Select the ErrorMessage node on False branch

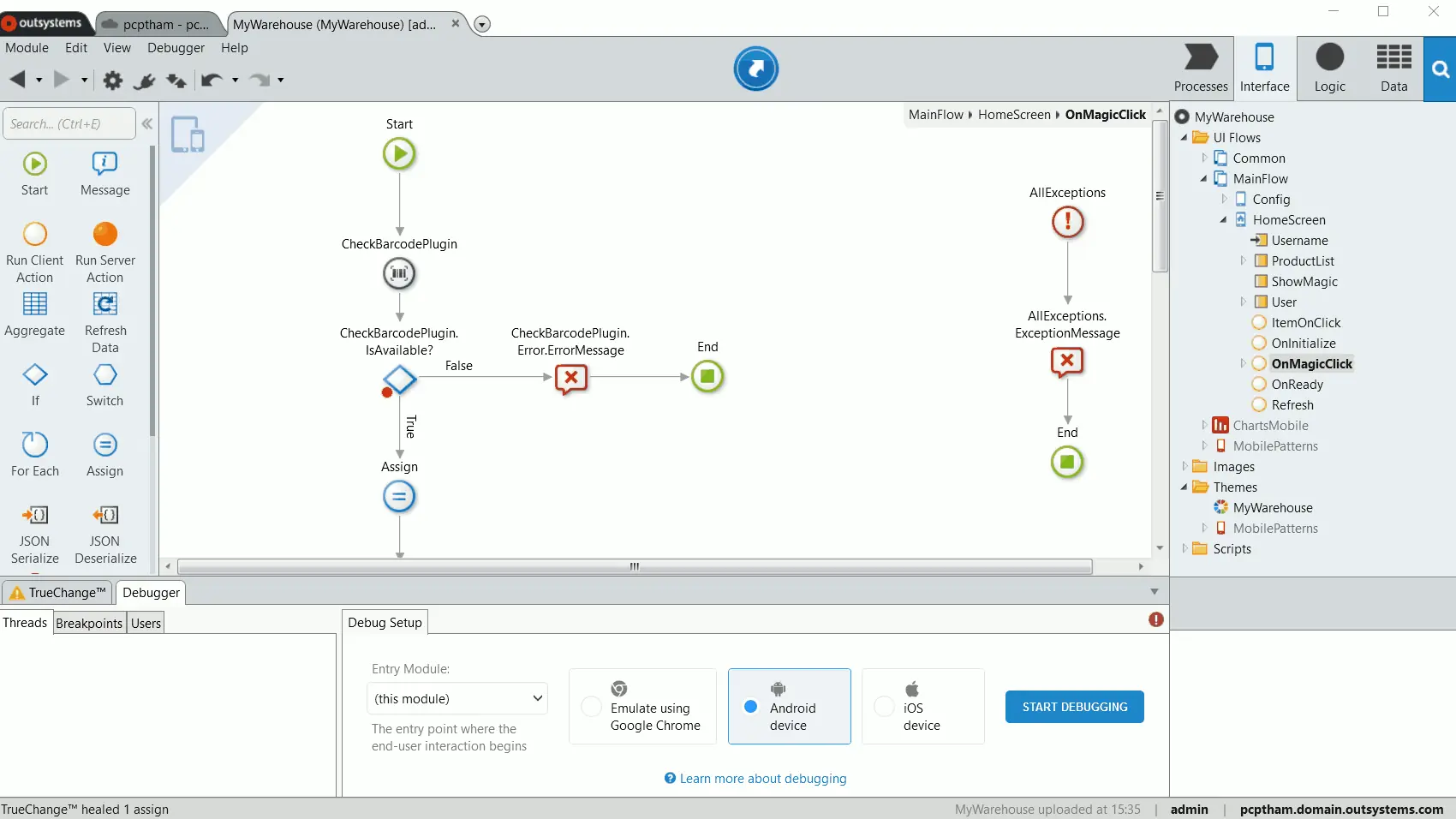tap(570, 377)
